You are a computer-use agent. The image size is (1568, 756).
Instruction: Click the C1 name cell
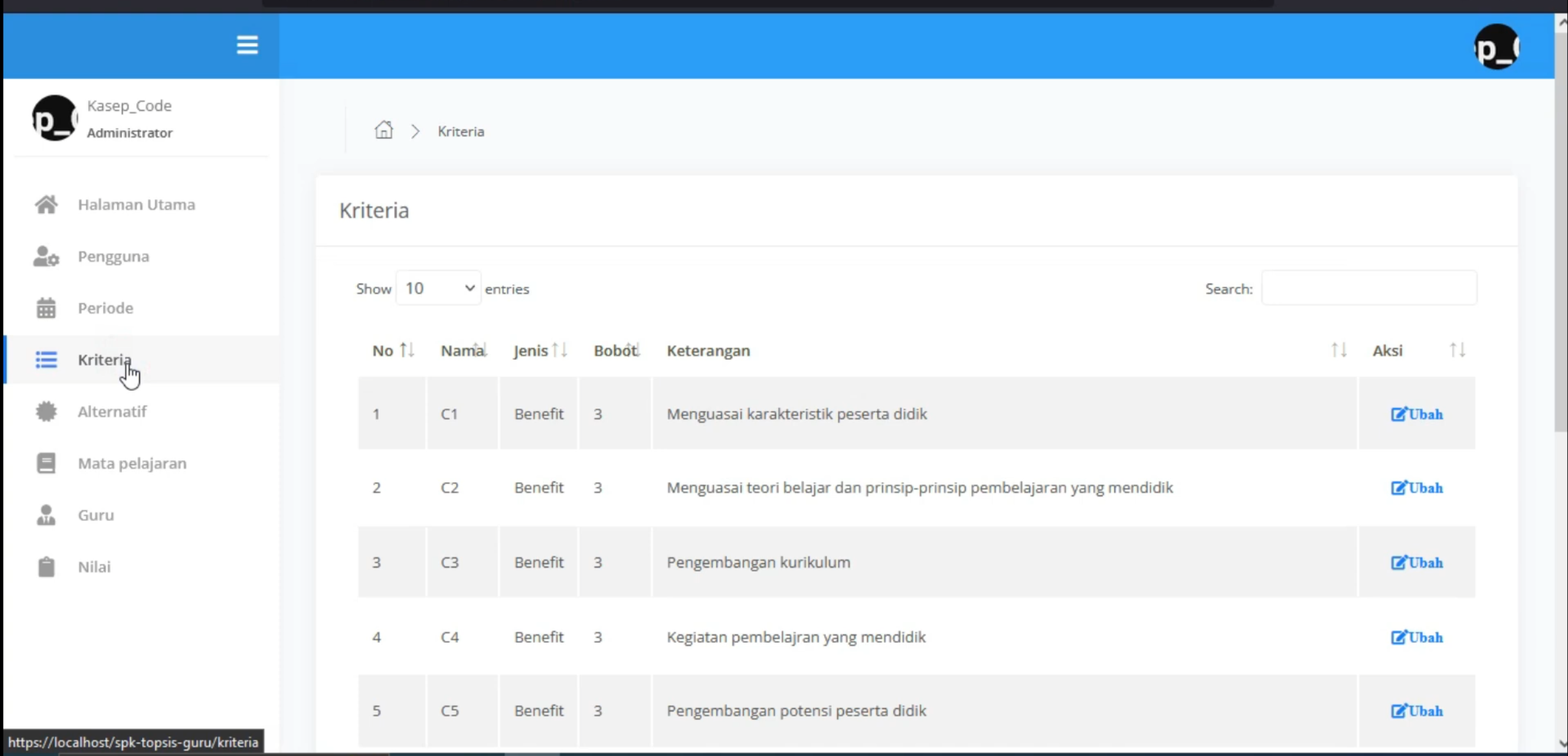pos(462,414)
